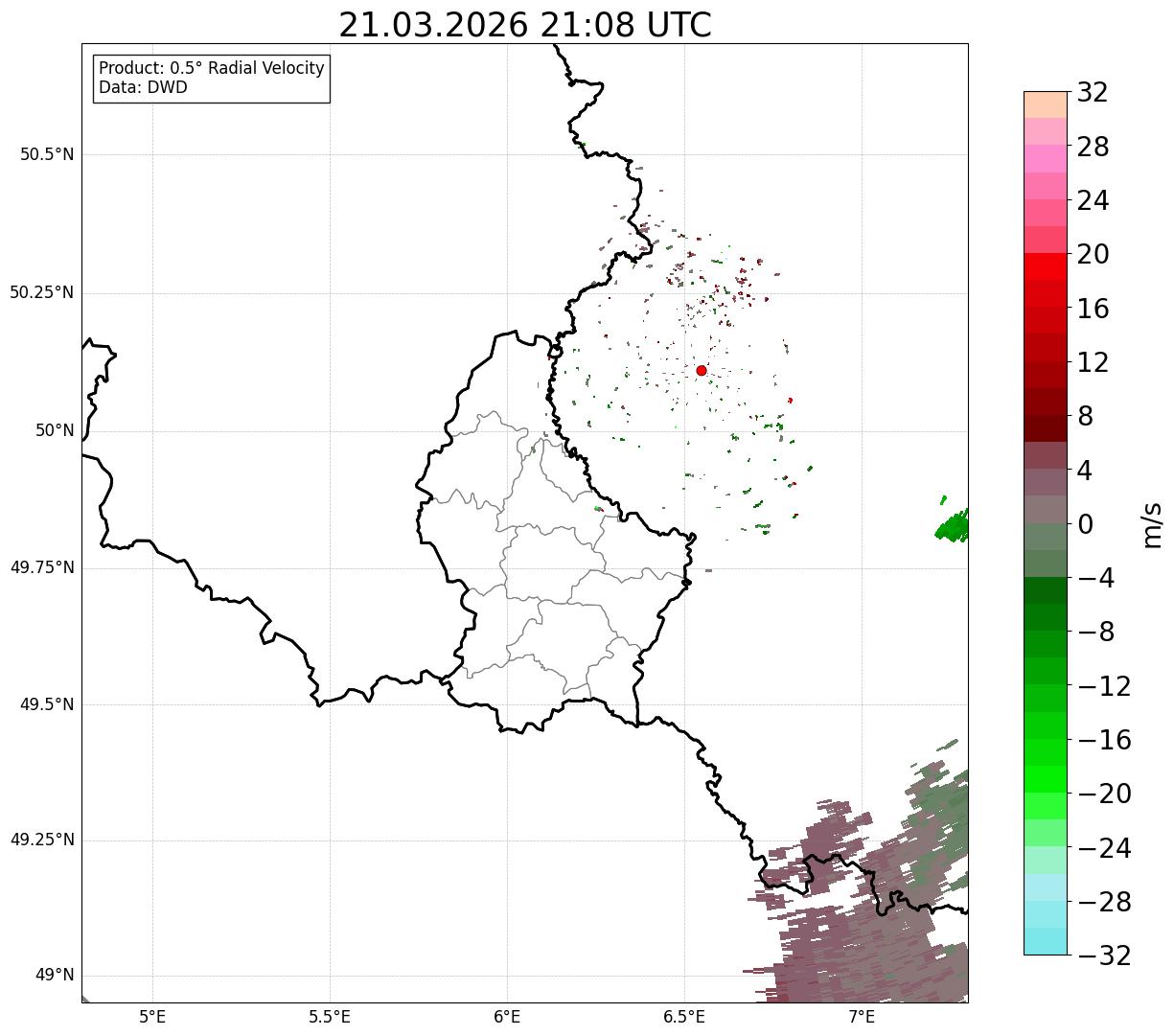Viewport: 1174px width, 1036px height.
Task: Click the 49.5°N latitude label
Action: click(x=47, y=704)
